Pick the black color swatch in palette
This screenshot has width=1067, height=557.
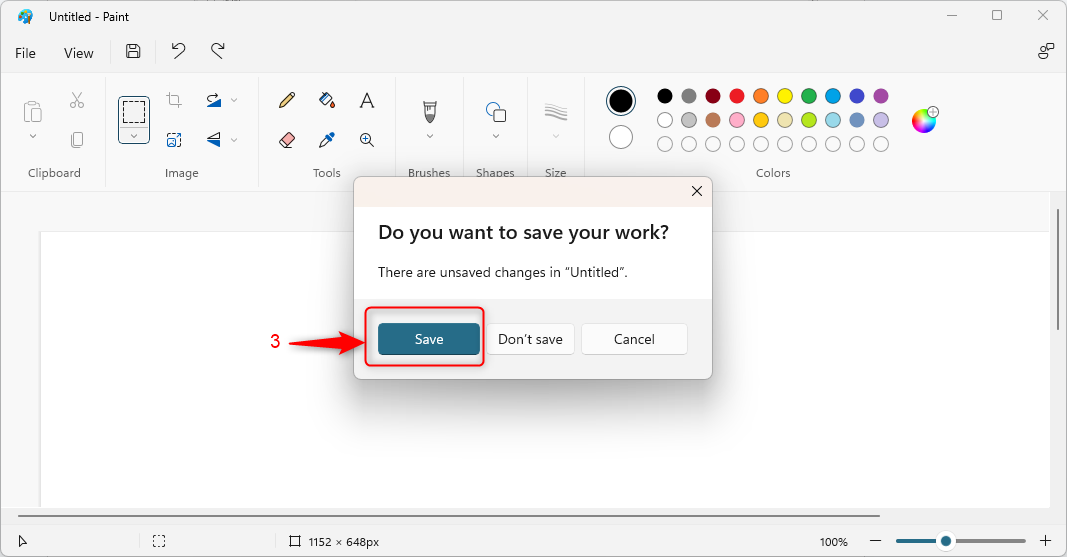tap(665, 96)
